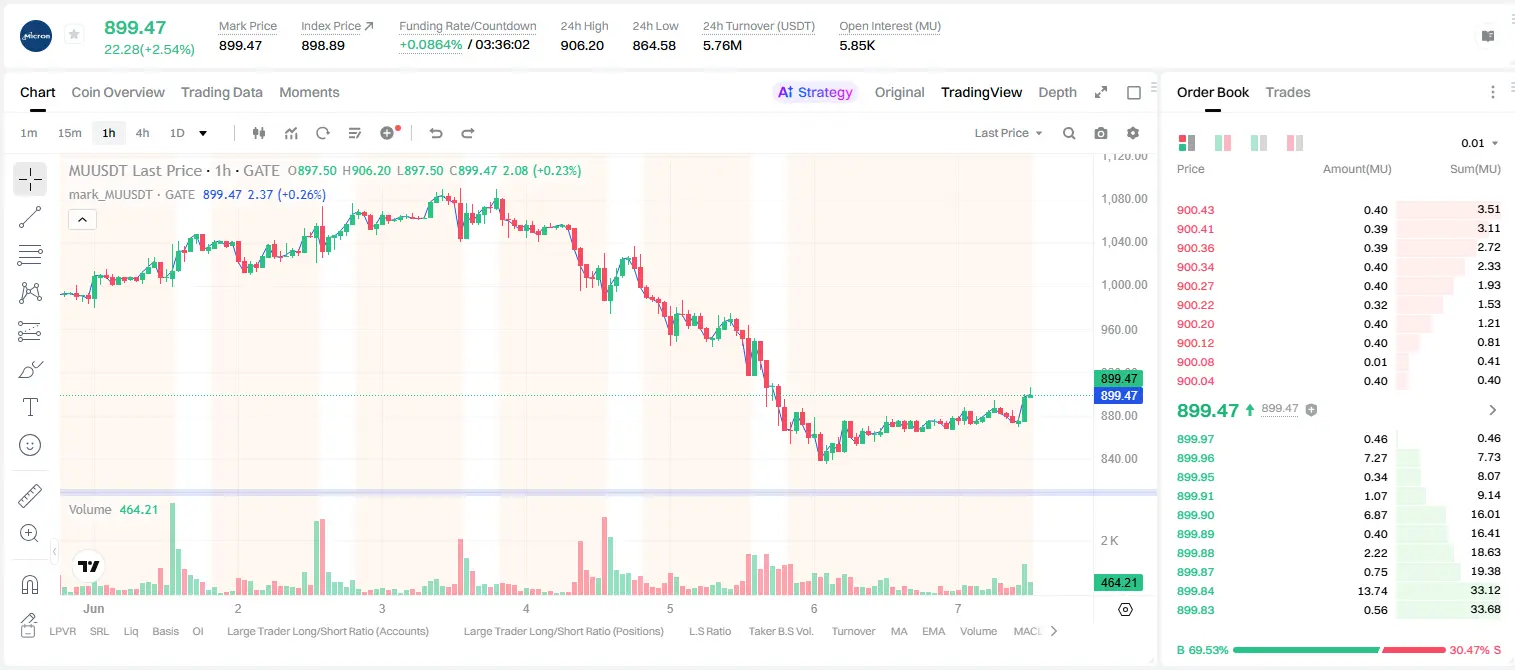Take a chart snapshot with camera icon

tap(1101, 133)
